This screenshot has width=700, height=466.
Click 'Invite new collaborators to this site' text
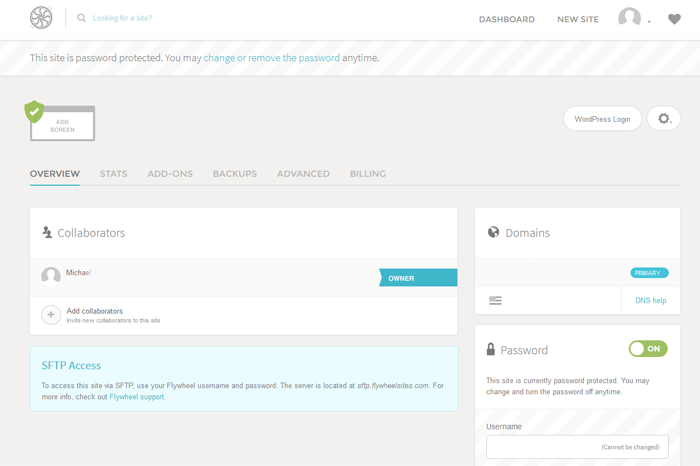click(113, 320)
